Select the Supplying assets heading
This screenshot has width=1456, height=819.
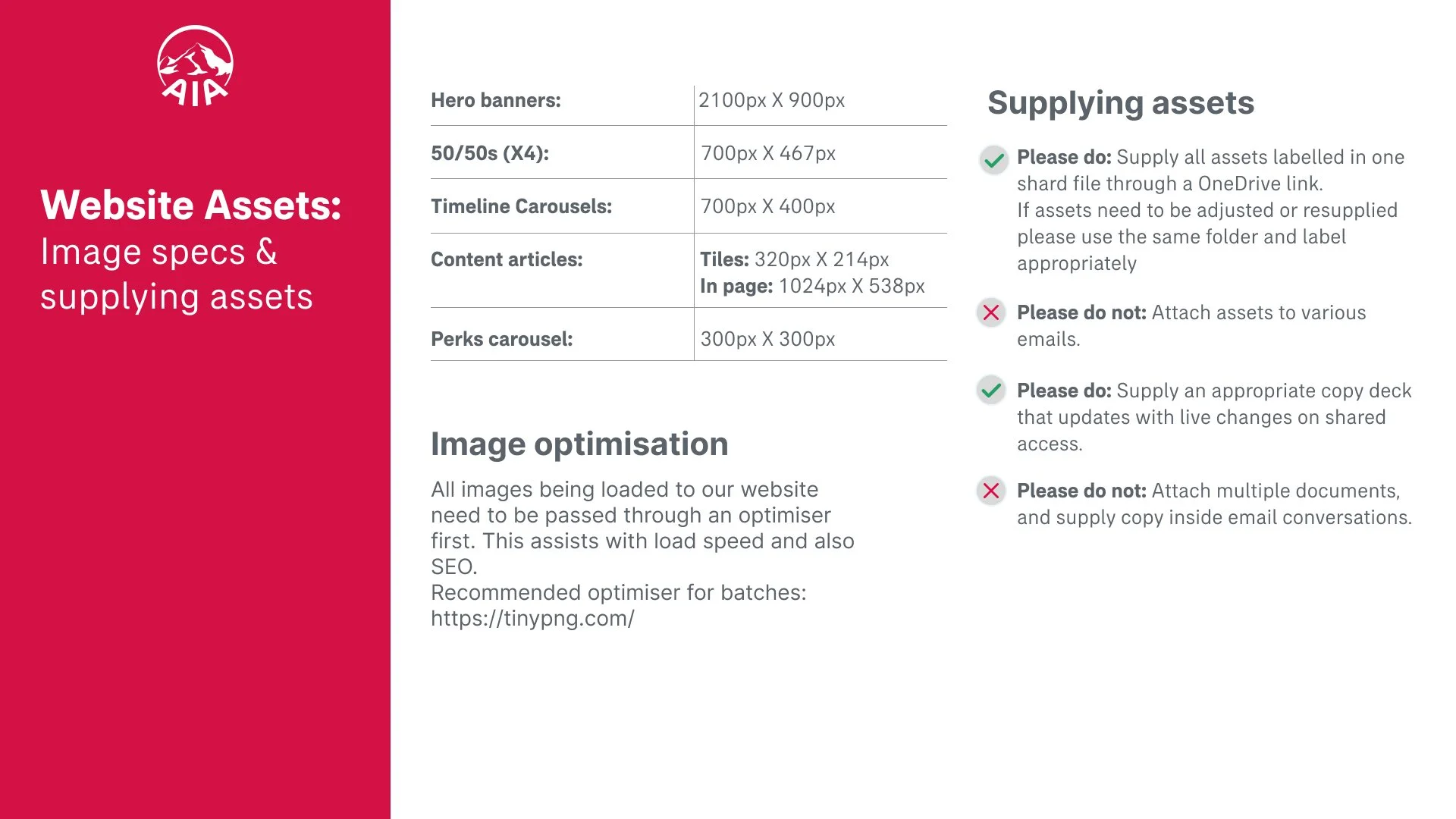pos(1121,103)
